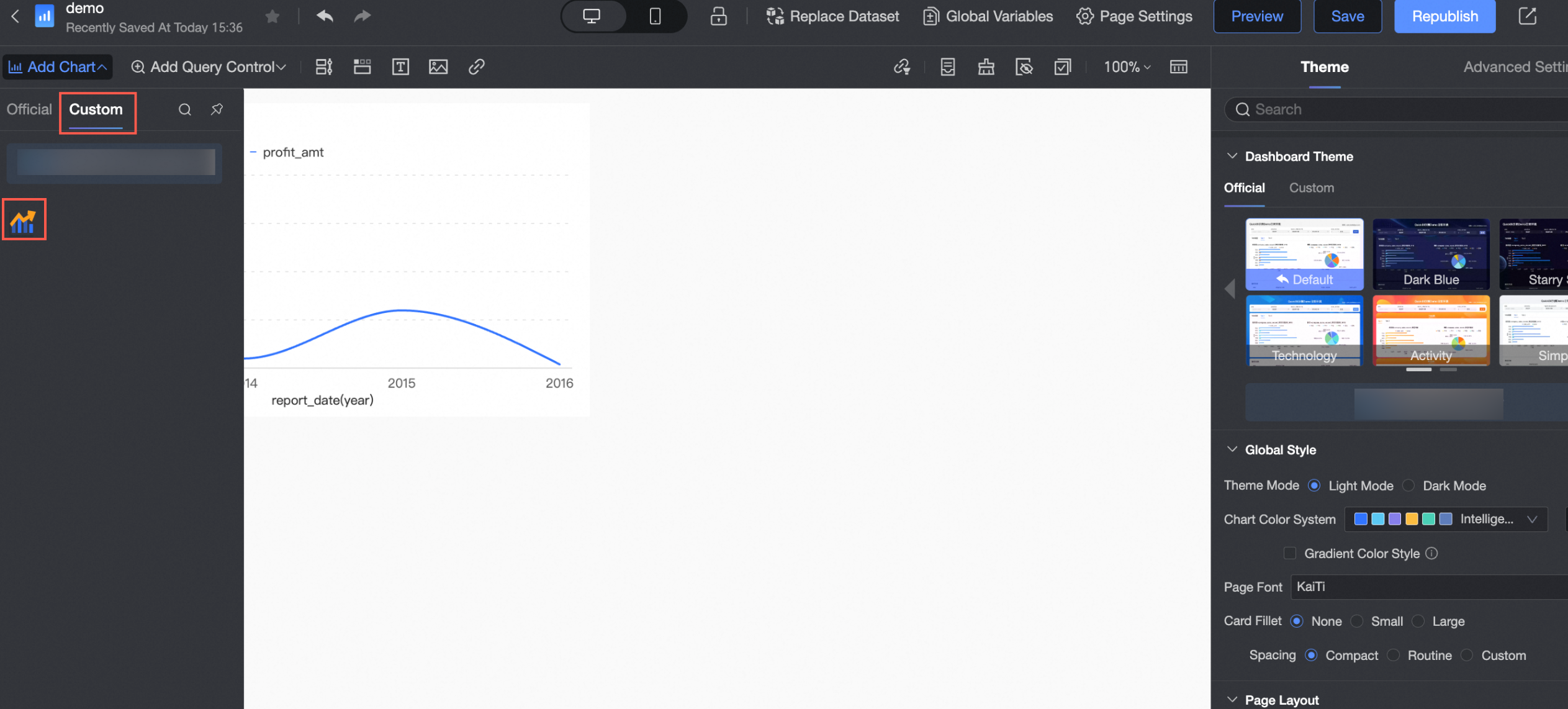
Task: Click the redo arrow icon
Action: point(363,16)
